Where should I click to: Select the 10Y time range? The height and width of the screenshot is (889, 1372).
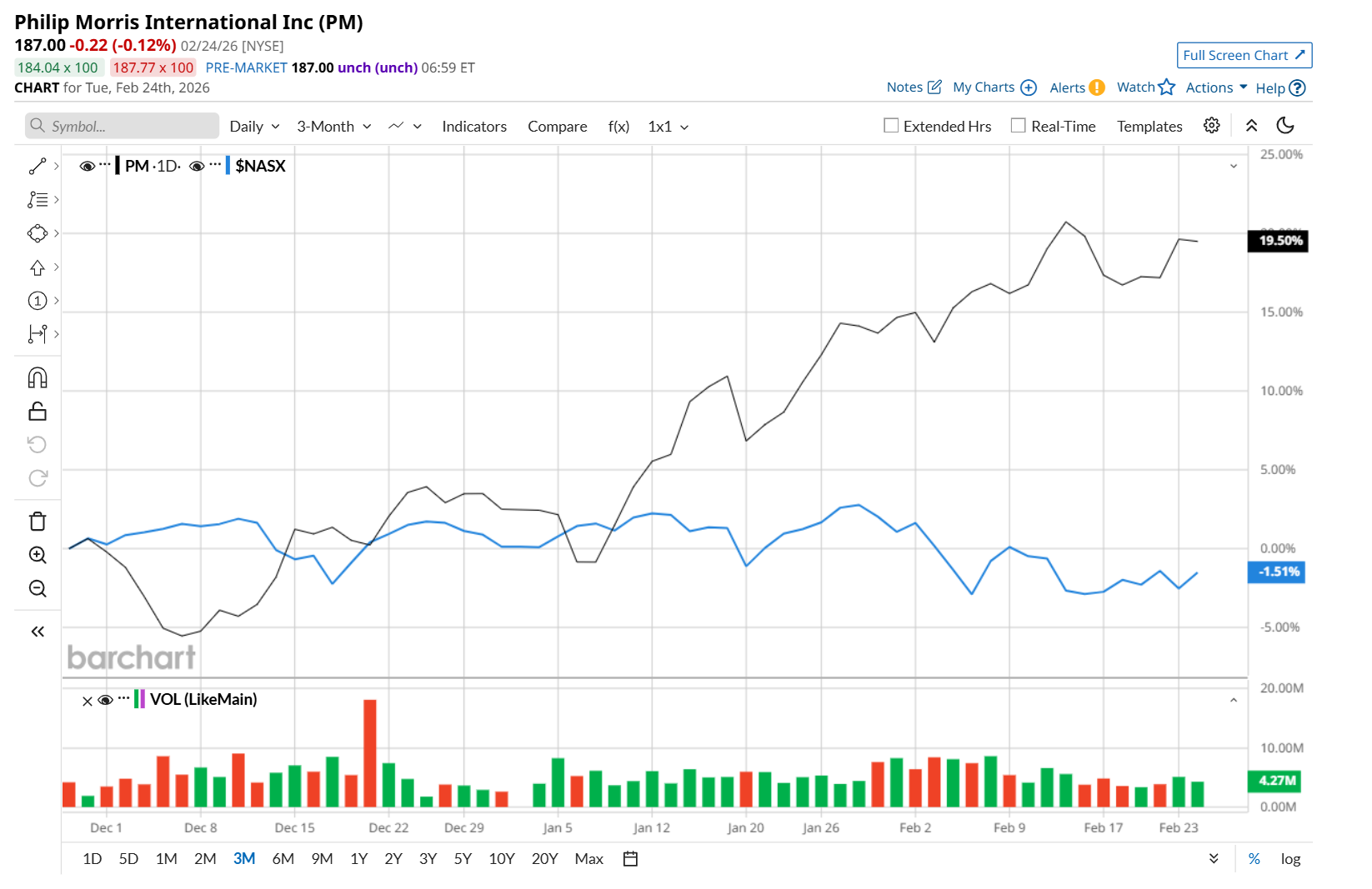502,859
